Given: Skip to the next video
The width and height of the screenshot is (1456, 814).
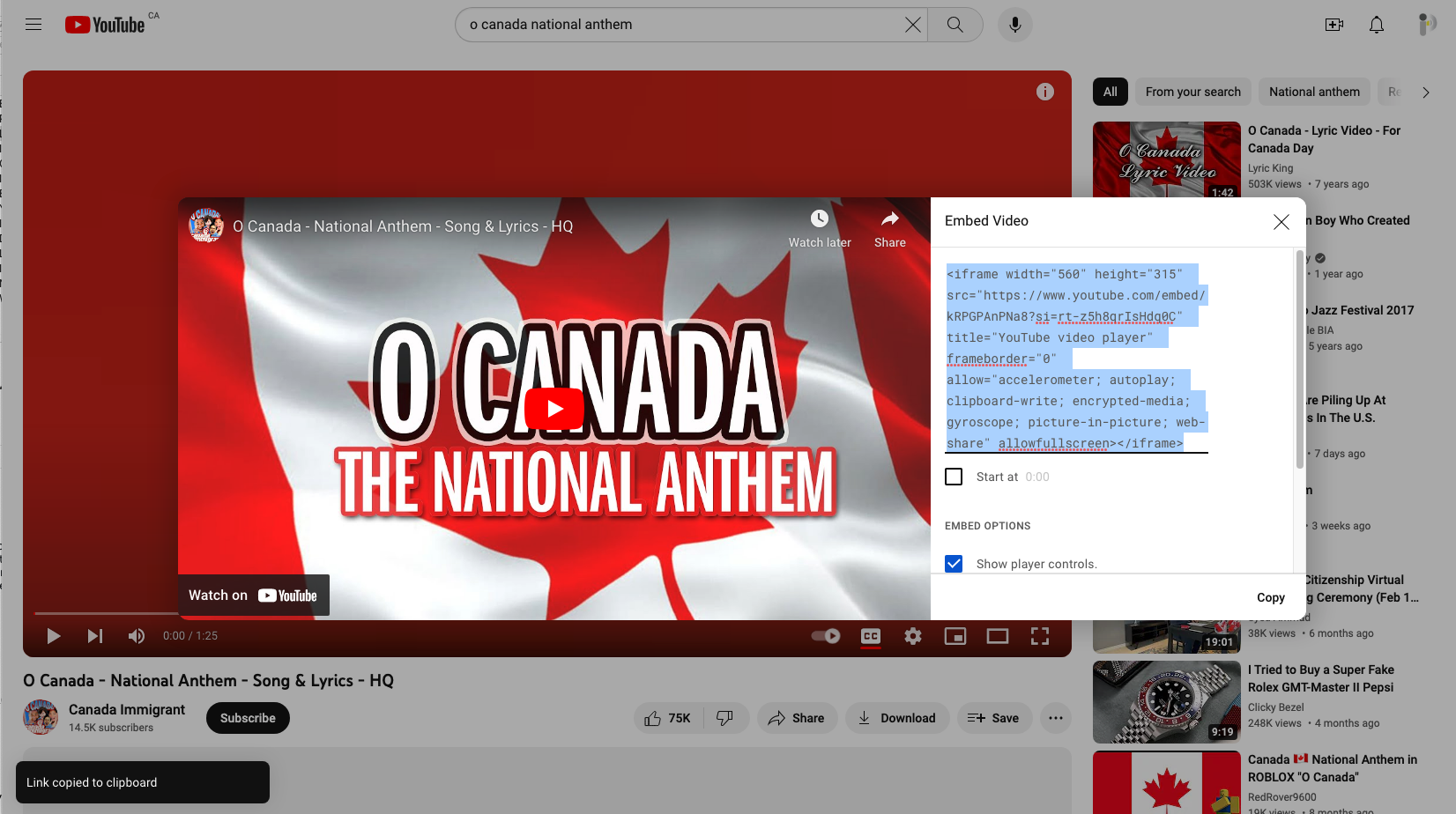Looking at the screenshot, I should (x=95, y=636).
